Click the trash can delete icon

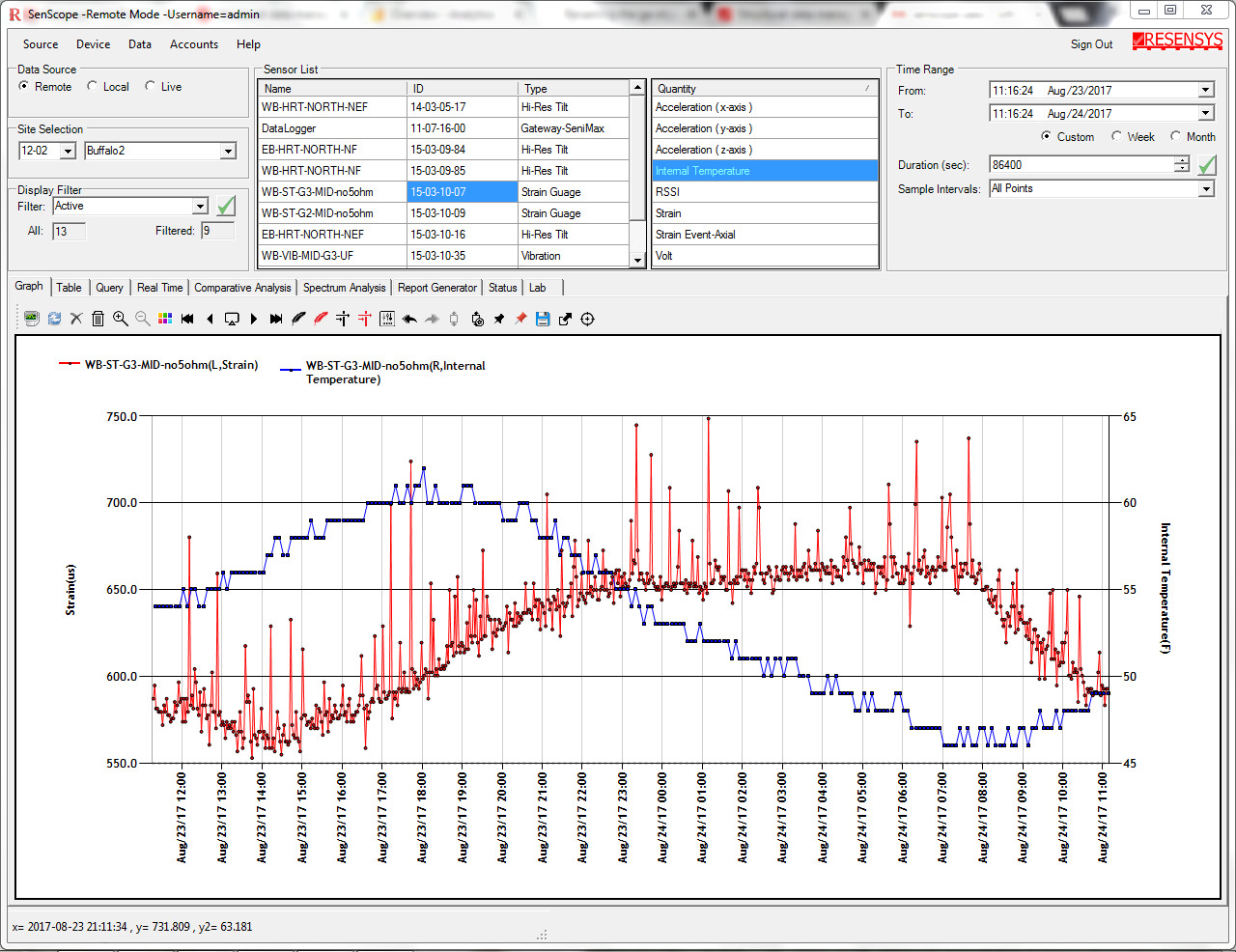pyautogui.click(x=98, y=319)
